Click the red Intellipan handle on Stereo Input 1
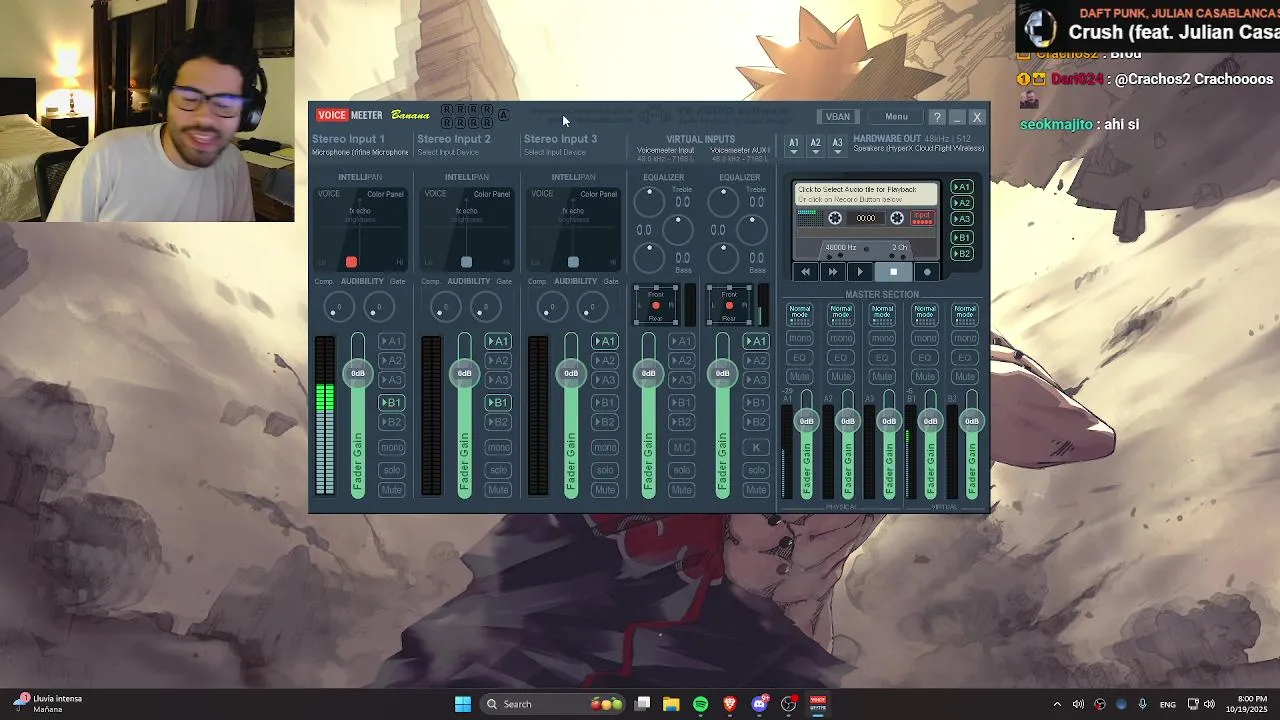This screenshot has width=1280, height=720. pos(351,262)
